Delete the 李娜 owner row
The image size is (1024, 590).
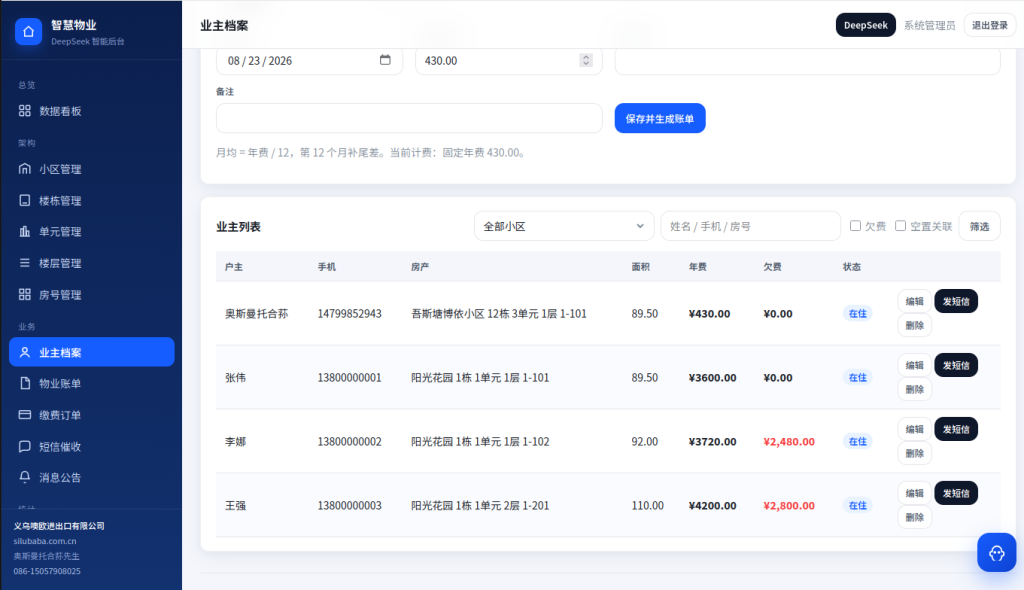[914, 453]
